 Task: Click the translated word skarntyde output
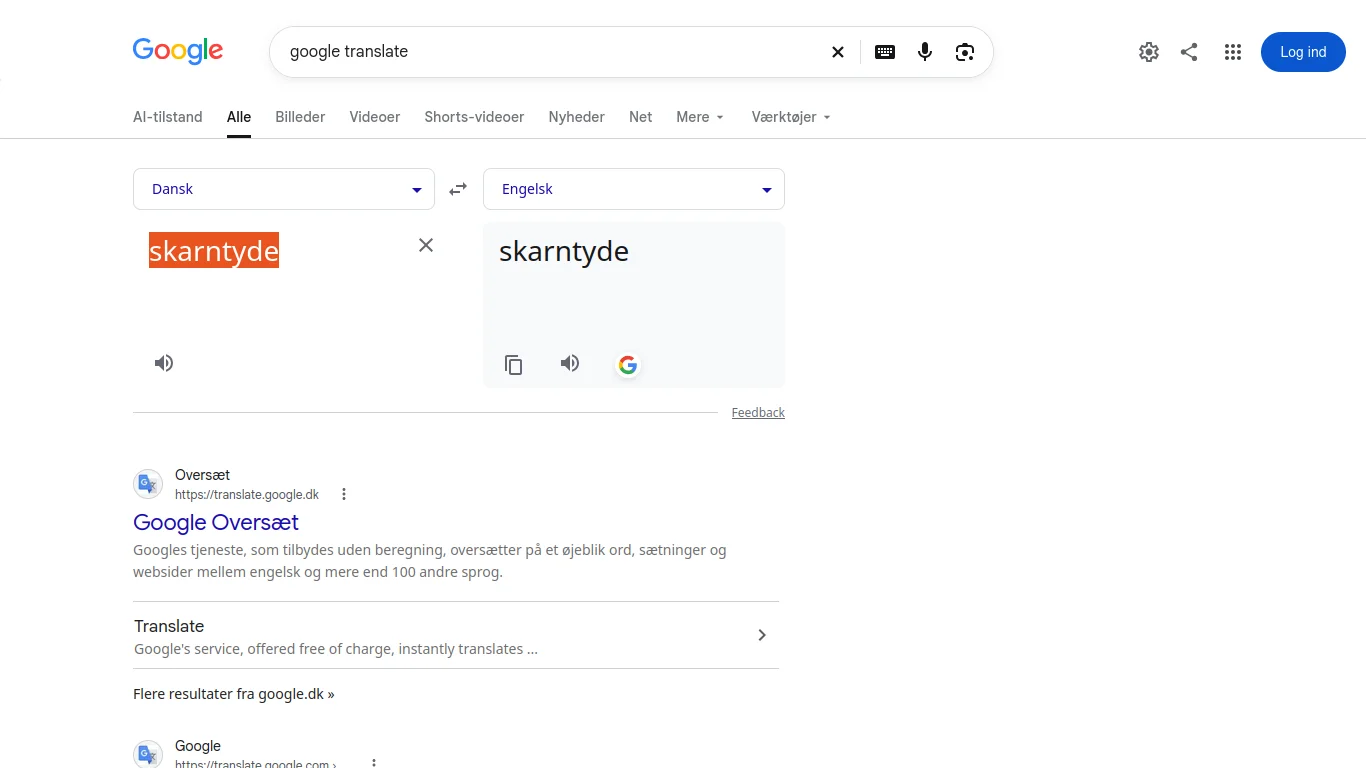[564, 251]
